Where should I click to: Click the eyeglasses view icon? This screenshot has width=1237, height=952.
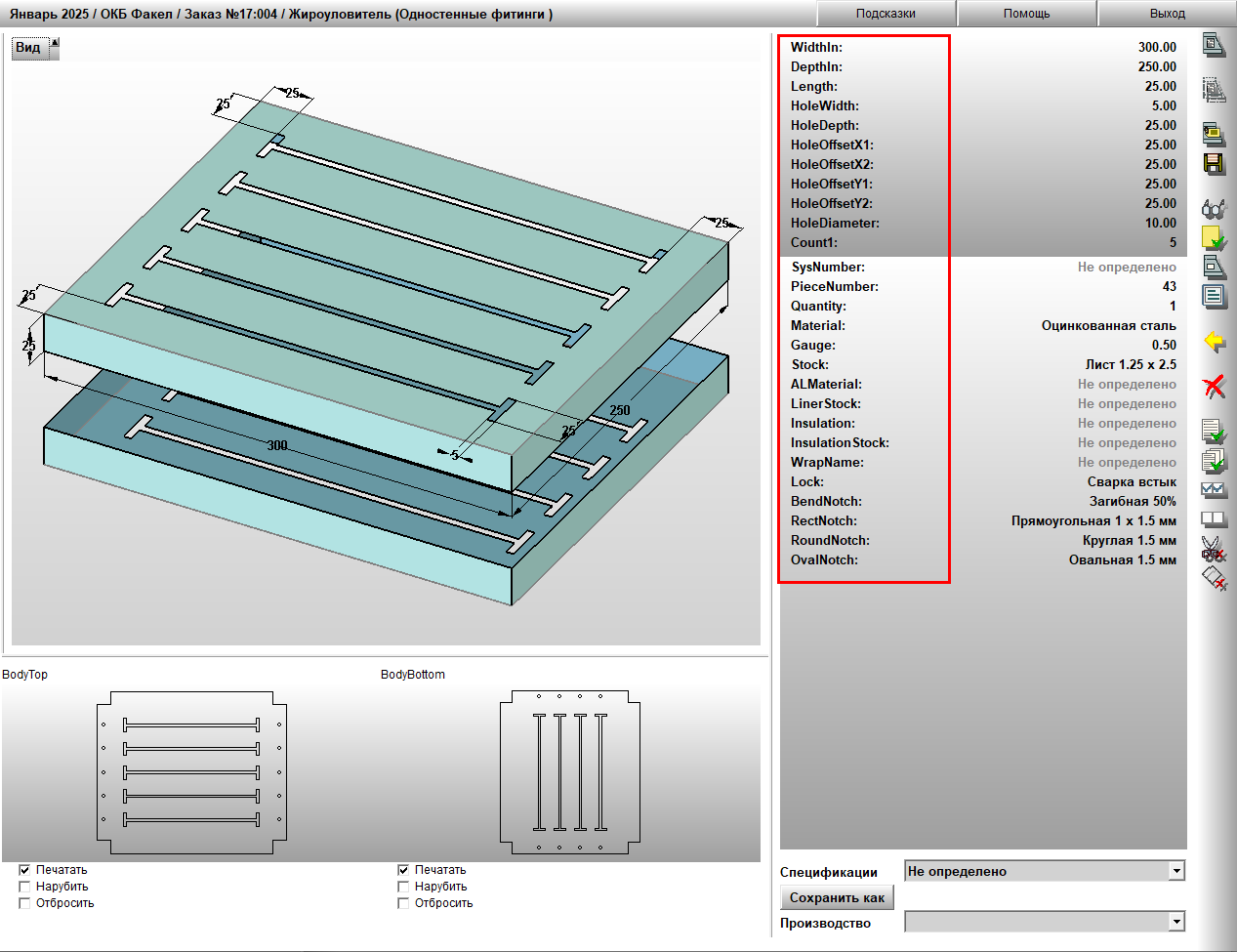click(x=1214, y=208)
